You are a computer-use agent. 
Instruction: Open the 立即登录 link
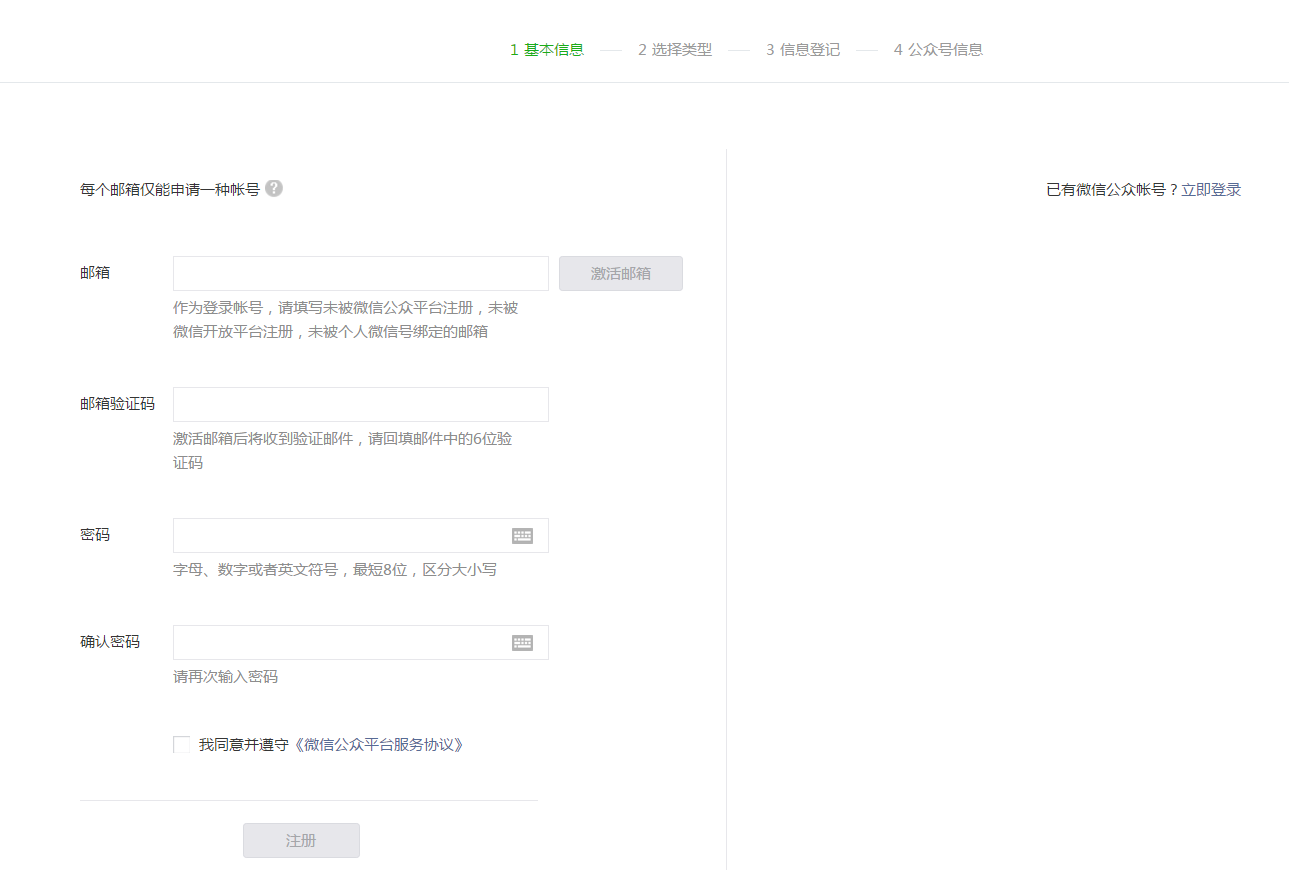[x=1211, y=190]
